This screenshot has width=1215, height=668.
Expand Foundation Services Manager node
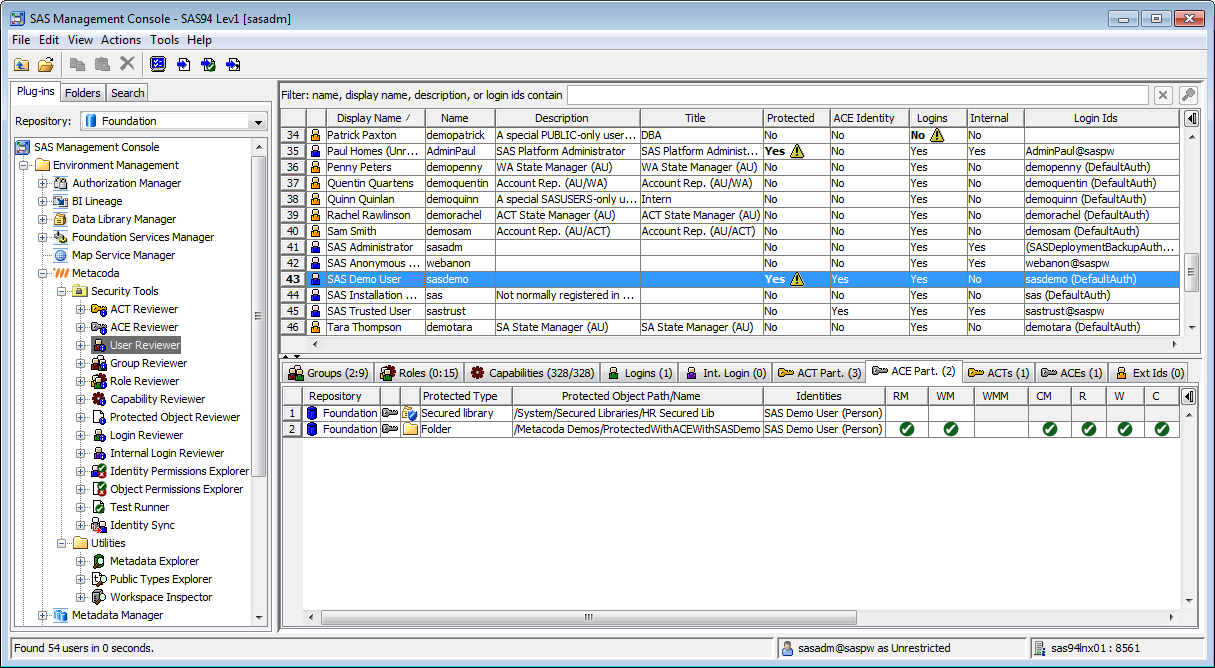pyautogui.click(x=43, y=237)
